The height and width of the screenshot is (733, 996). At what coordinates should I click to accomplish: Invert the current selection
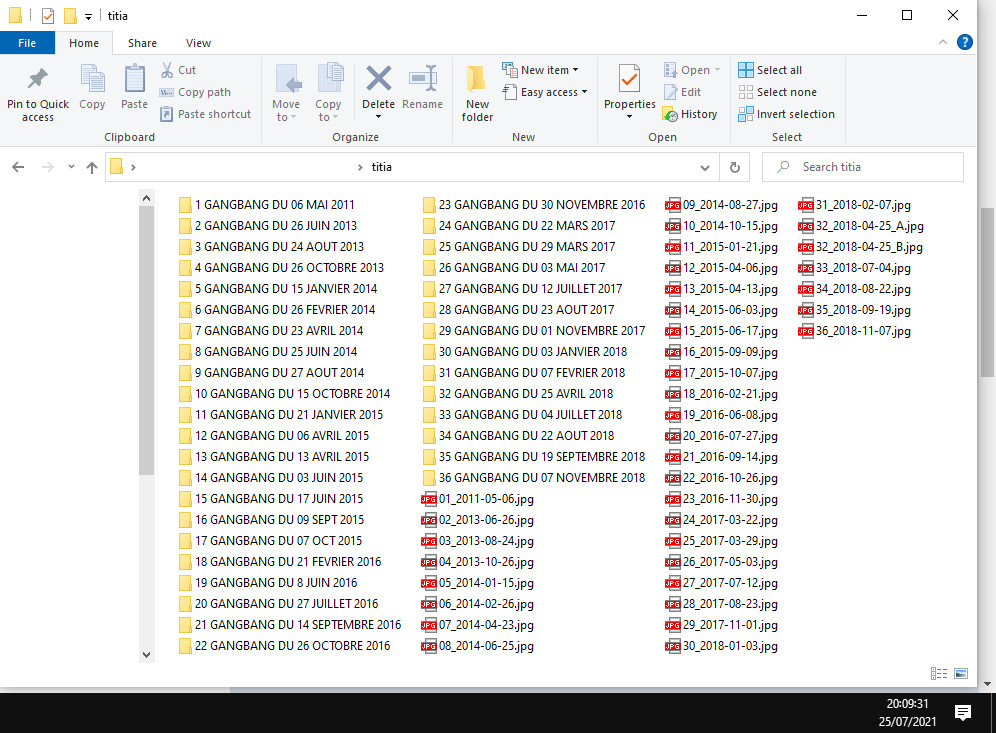(786, 114)
